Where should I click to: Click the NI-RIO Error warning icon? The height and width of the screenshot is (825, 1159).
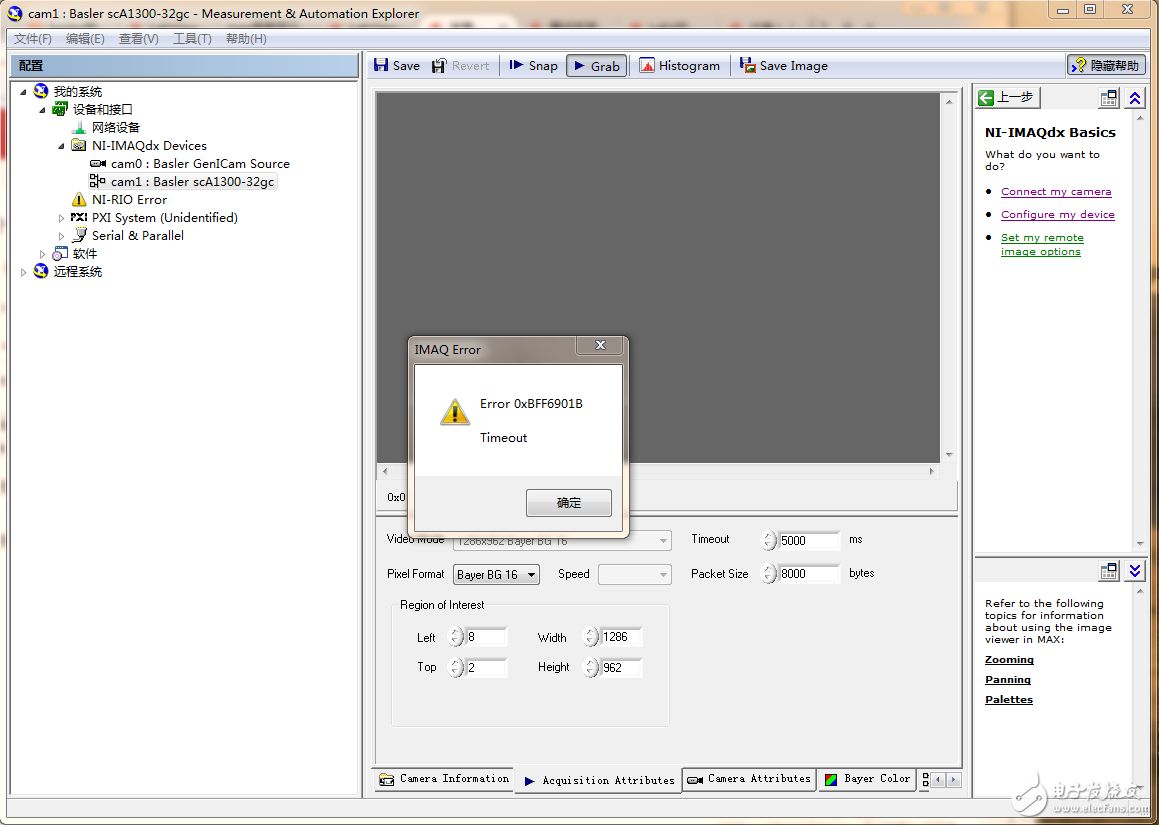coord(79,200)
